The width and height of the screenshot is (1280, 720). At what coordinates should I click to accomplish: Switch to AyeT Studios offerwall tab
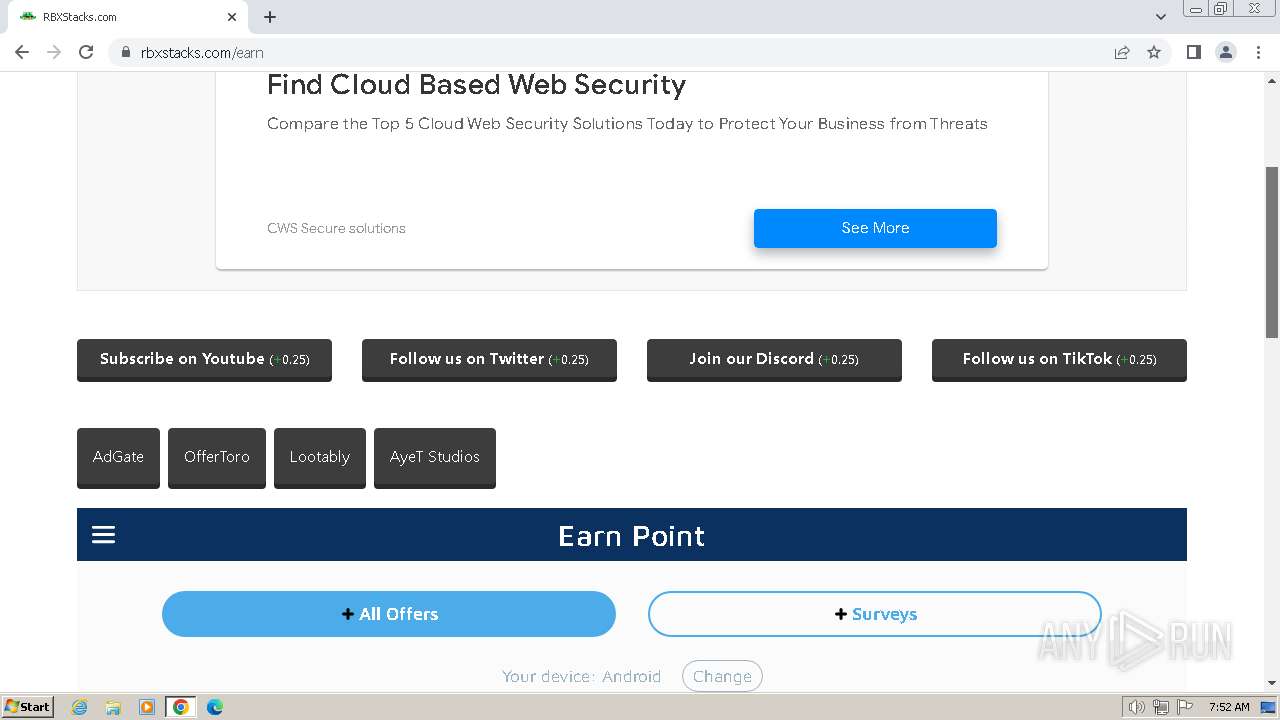click(x=435, y=457)
